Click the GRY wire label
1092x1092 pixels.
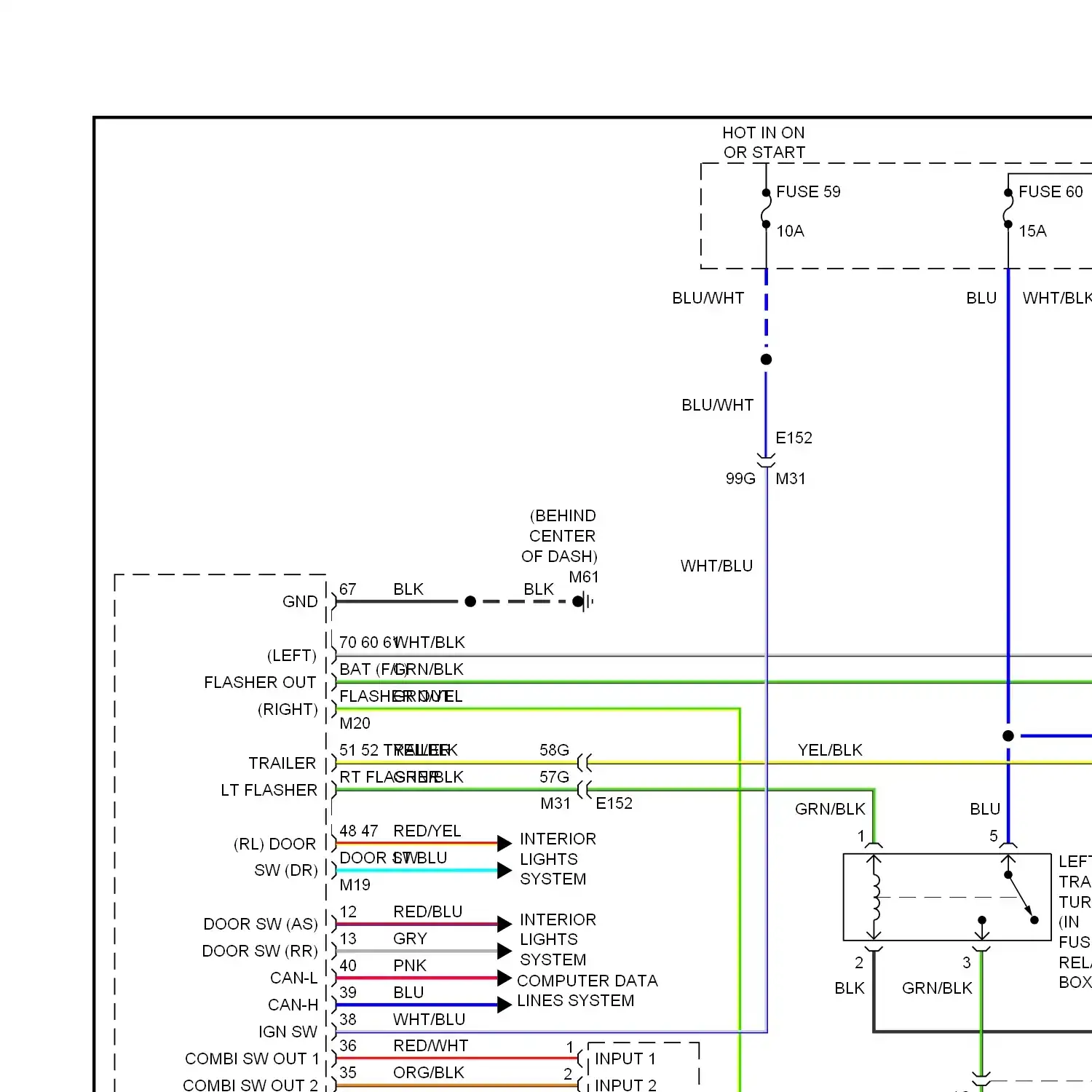point(410,938)
